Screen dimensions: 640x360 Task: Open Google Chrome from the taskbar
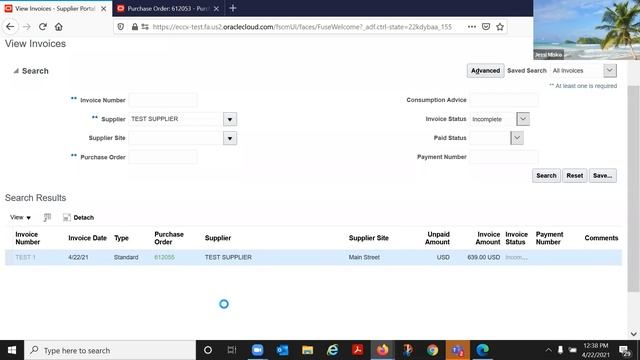(x=433, y=350)
